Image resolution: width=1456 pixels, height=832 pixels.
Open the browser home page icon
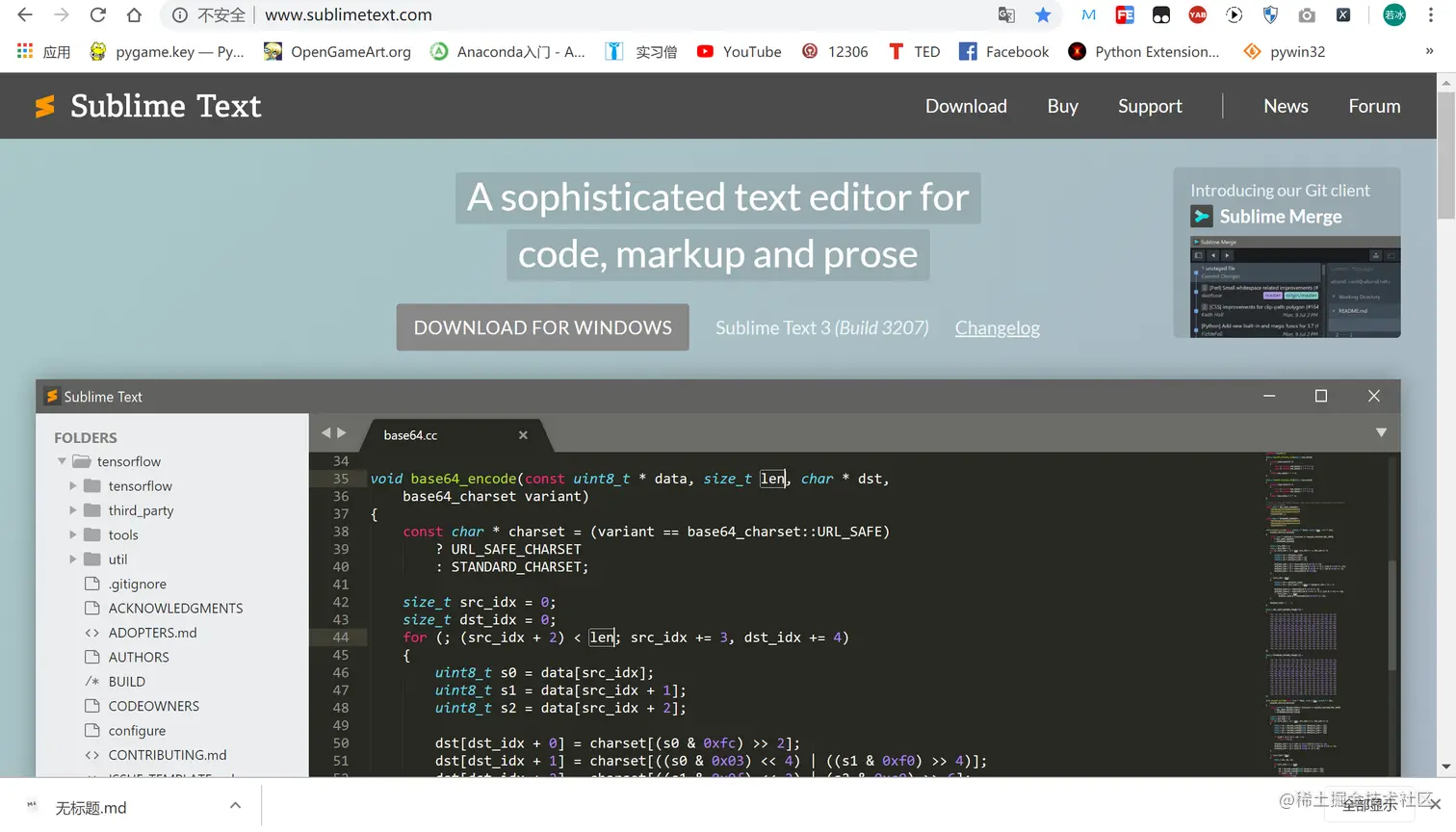coord(134,14)
